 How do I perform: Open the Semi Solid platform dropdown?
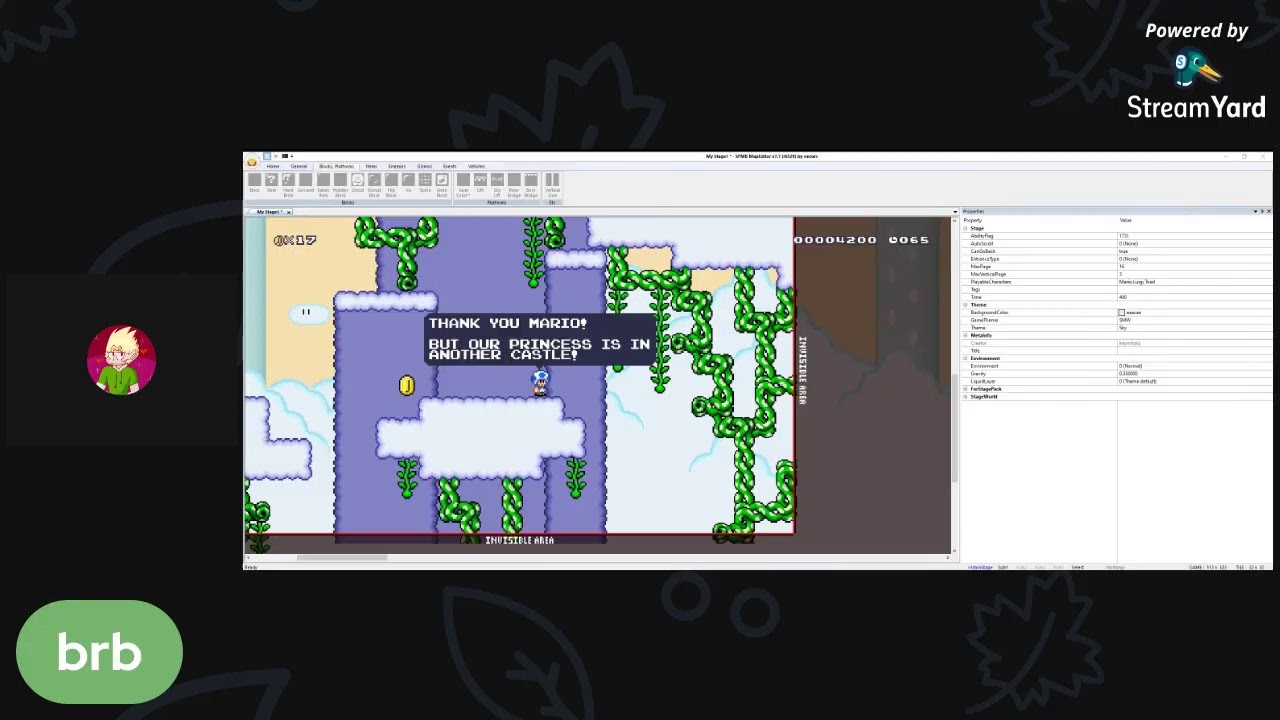click(x=463, y=184)
